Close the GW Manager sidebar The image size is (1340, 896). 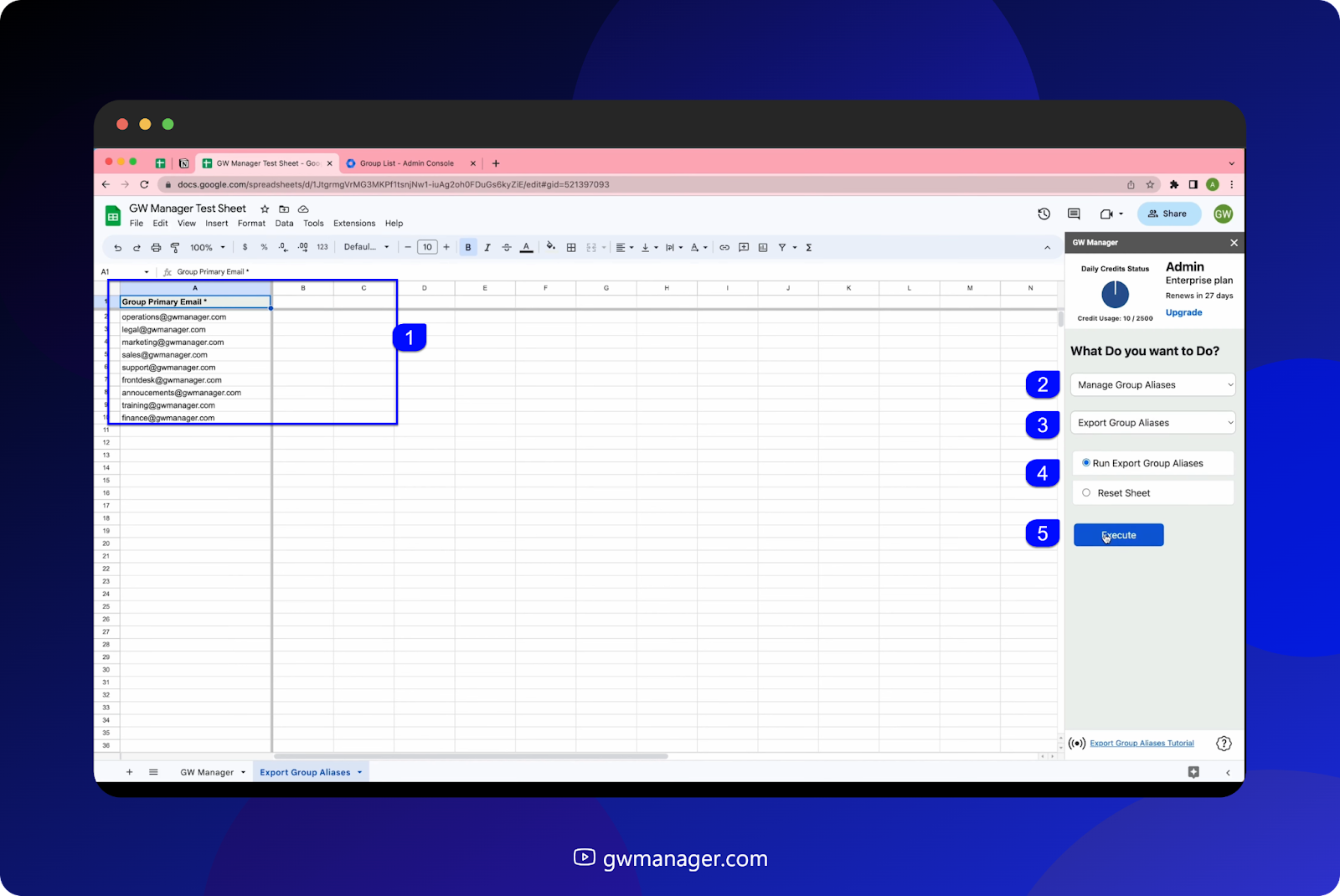[x=1234, y=243]
